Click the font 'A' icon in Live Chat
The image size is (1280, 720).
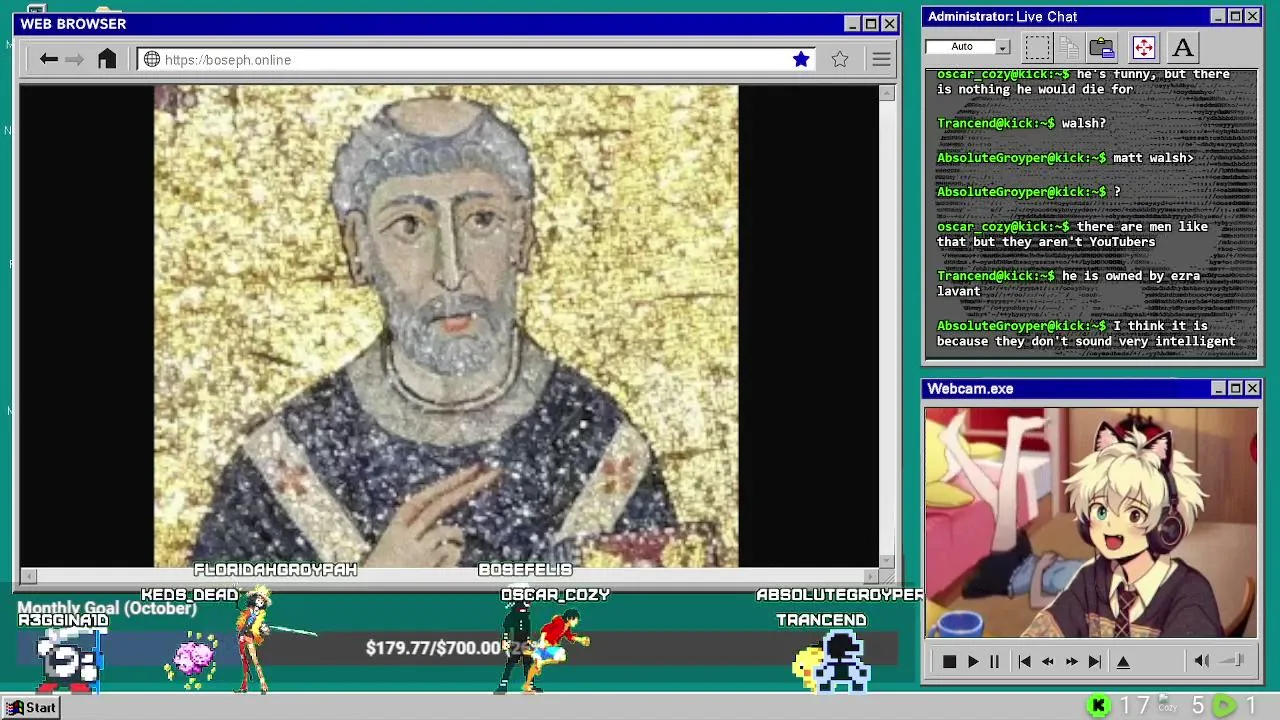tap(1183, 47)
